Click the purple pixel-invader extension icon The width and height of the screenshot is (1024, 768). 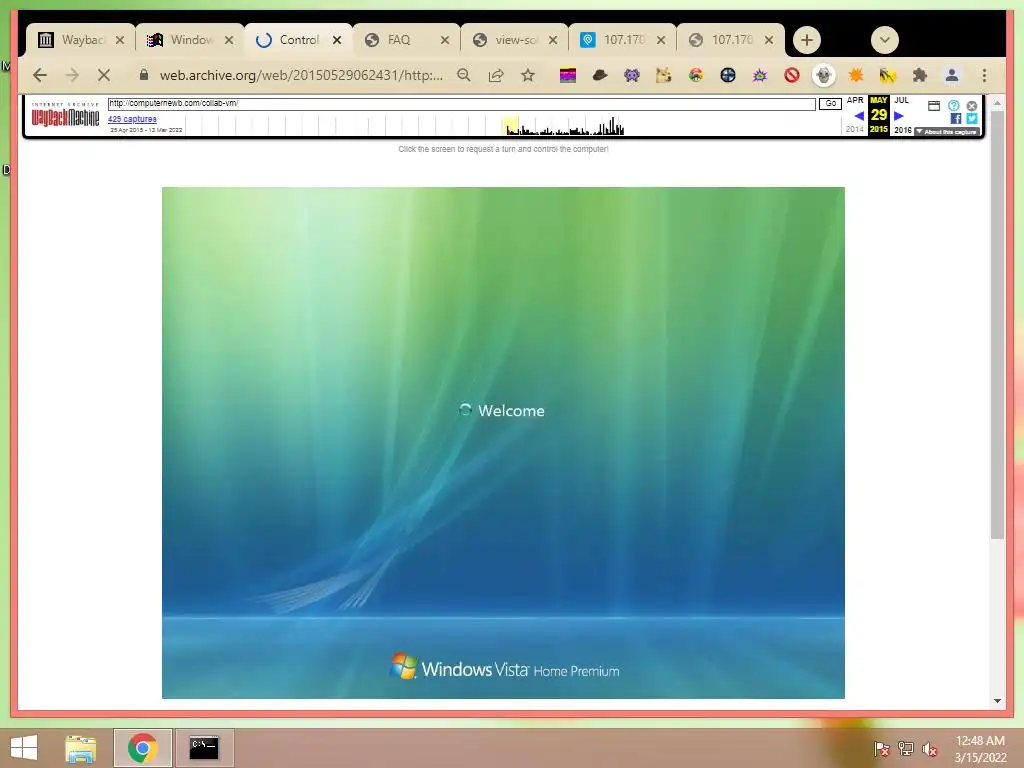click(632, 76)
